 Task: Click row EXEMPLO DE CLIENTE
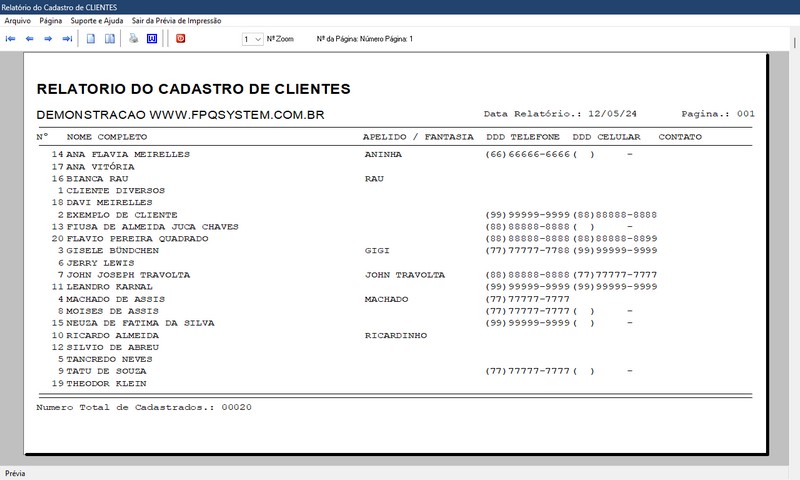point(122,215)
